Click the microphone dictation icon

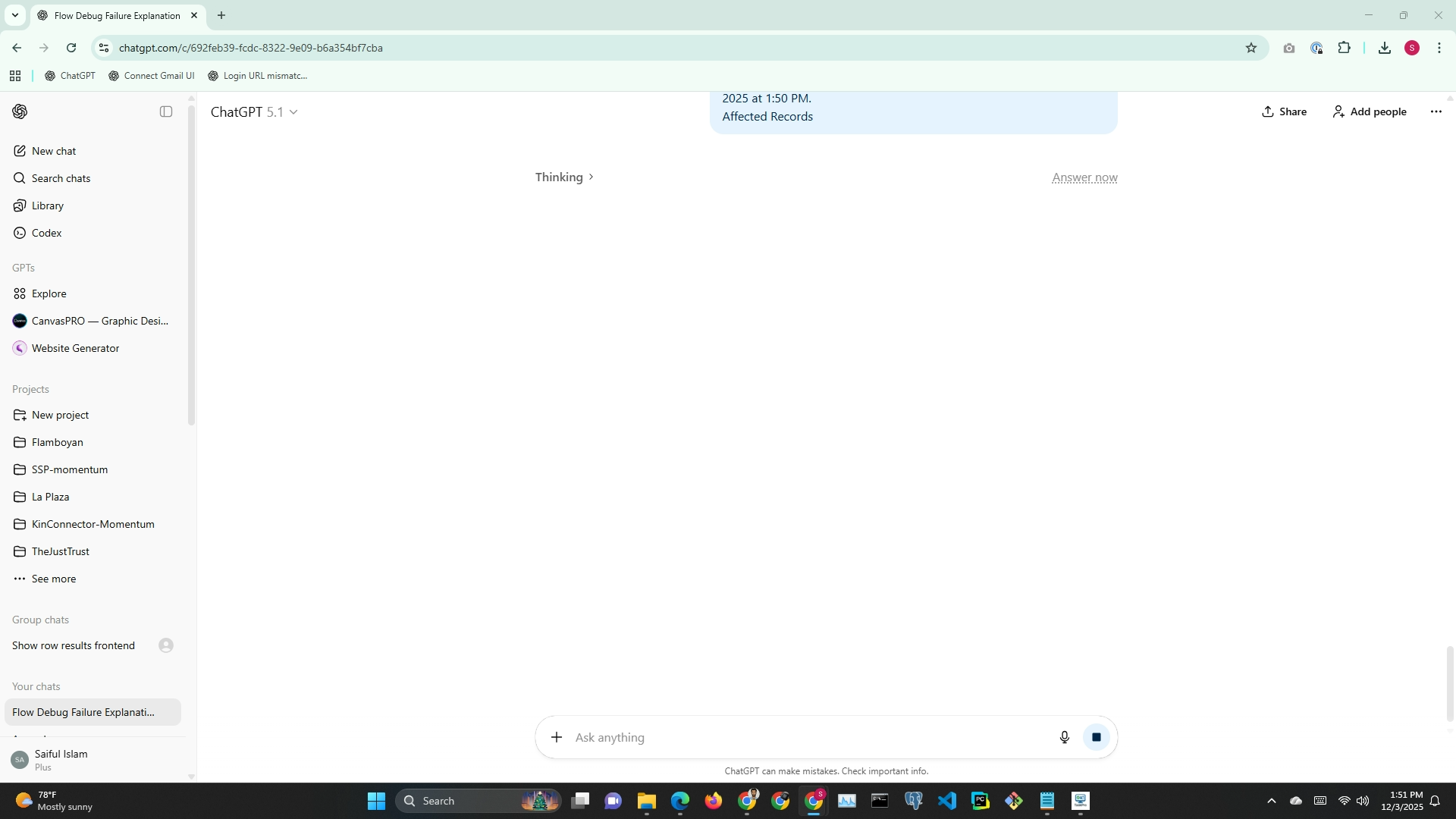pos(1064,737)
